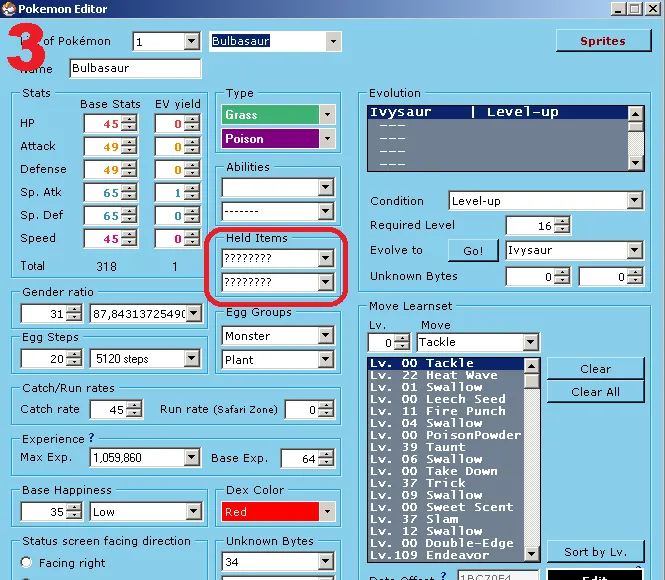Select Lv. 37 Trick move
This screenshot has width=665, height=580.
tap(446, 483)
